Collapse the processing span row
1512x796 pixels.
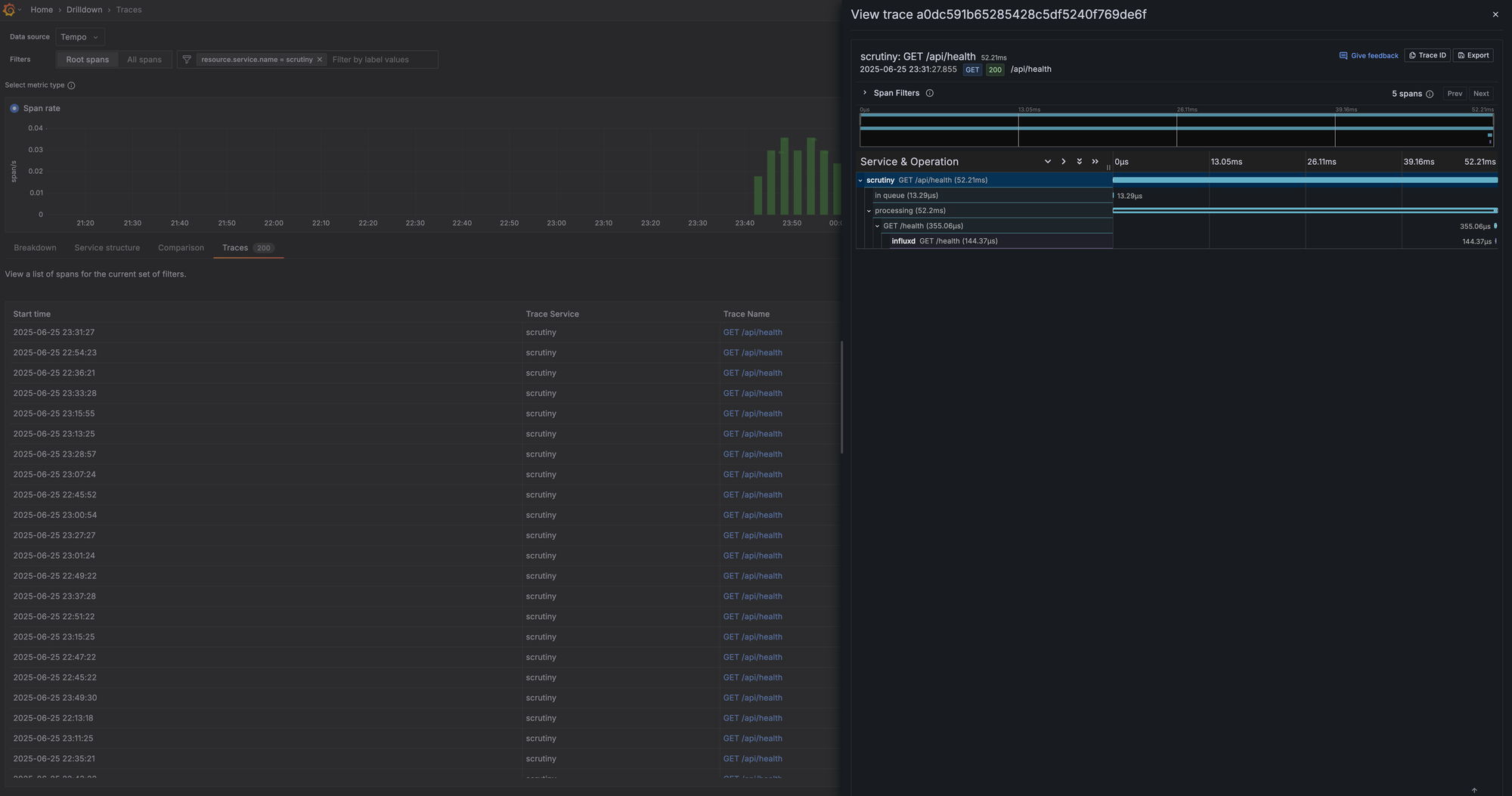pos(869,211)
